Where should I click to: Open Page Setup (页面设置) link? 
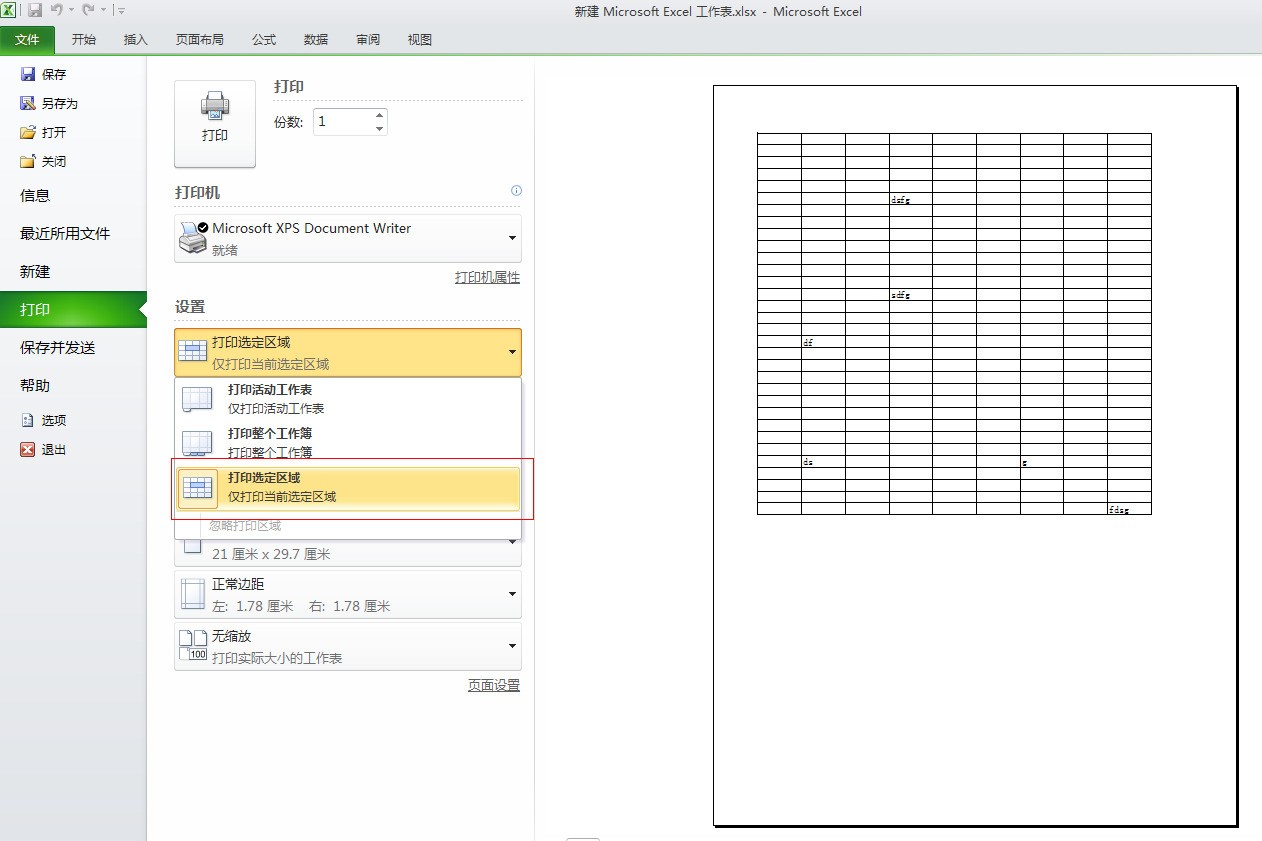493,685
